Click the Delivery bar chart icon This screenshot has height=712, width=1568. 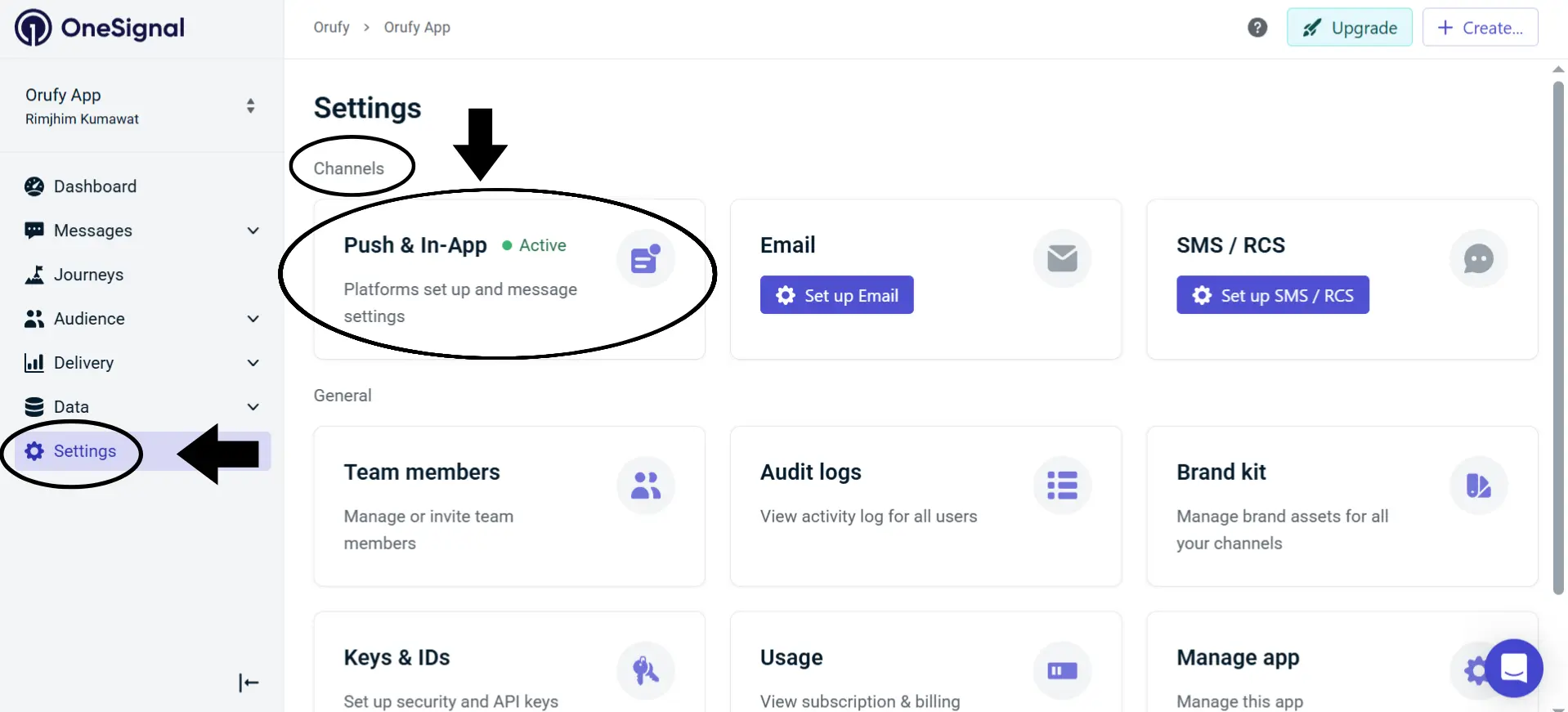click(34, 363)
